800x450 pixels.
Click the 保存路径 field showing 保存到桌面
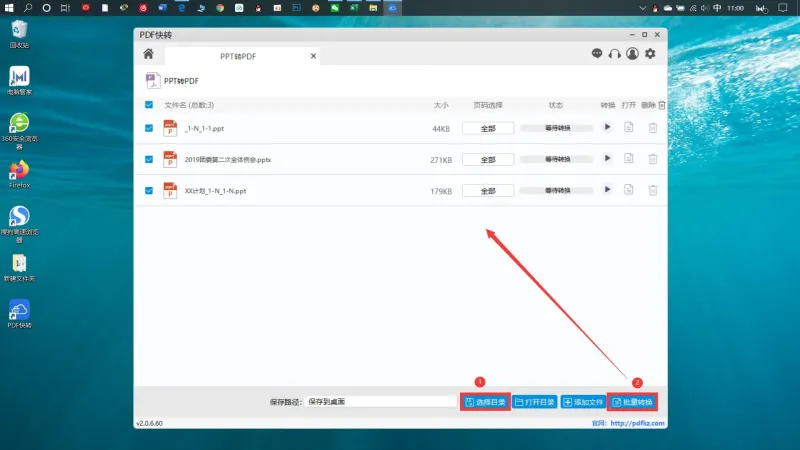point(381,402)
